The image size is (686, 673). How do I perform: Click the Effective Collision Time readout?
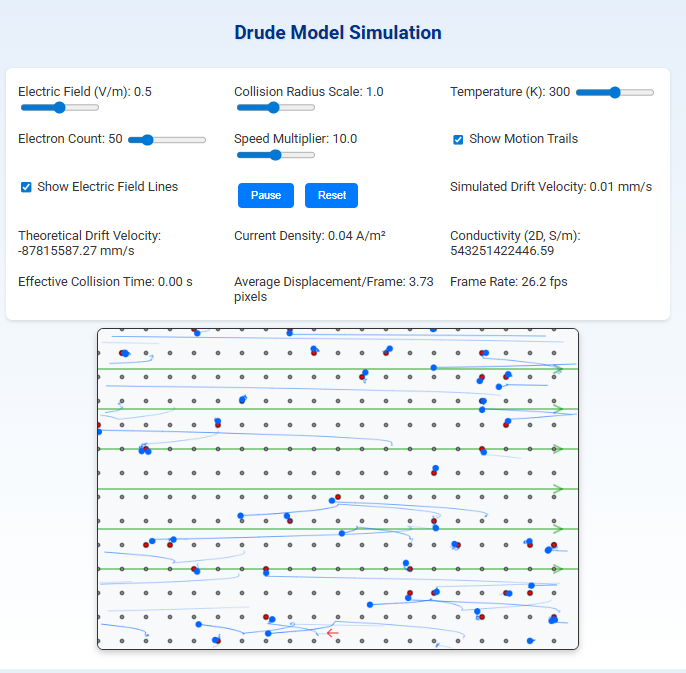[x=105, y=282]
